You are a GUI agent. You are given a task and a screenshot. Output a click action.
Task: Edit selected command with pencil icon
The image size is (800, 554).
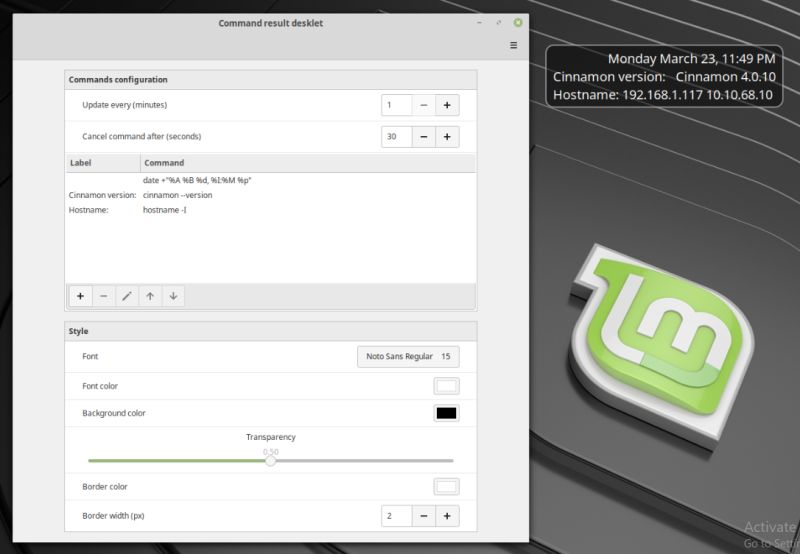pyautogui.click(x=127, y=296)
